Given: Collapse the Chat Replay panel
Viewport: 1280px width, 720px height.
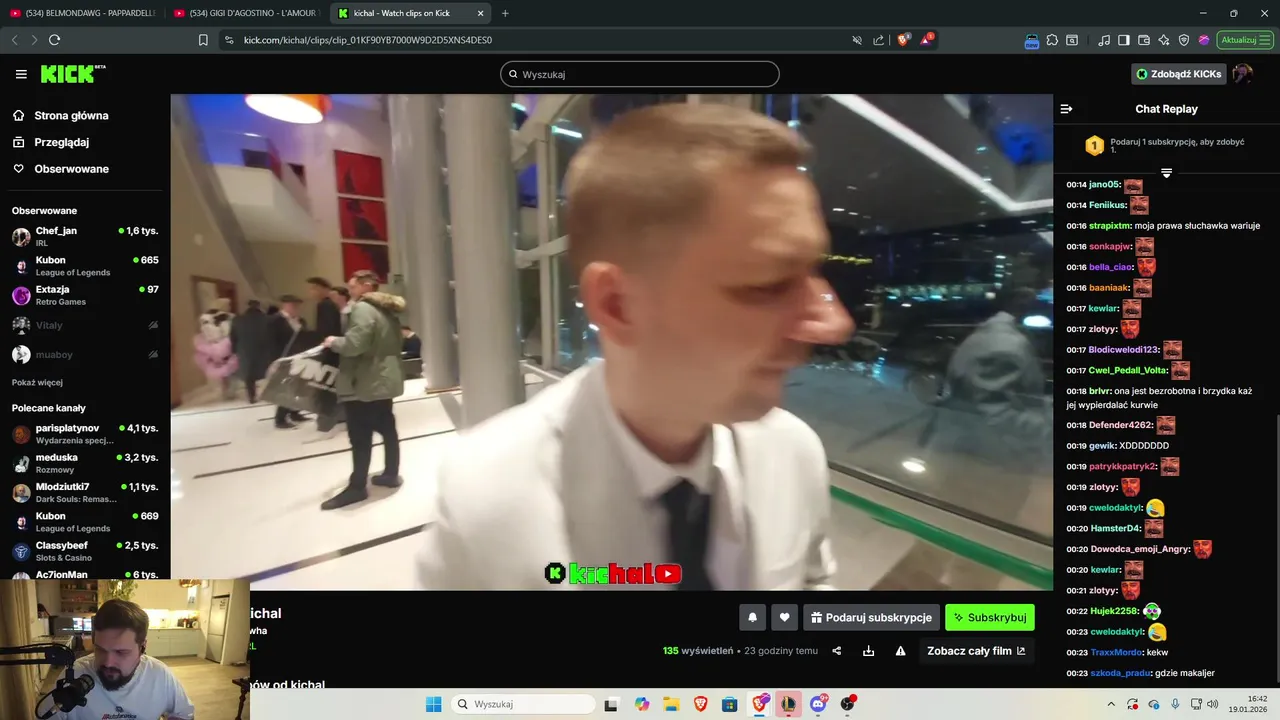Looking at the screenshot, I should coord(1066,109).
